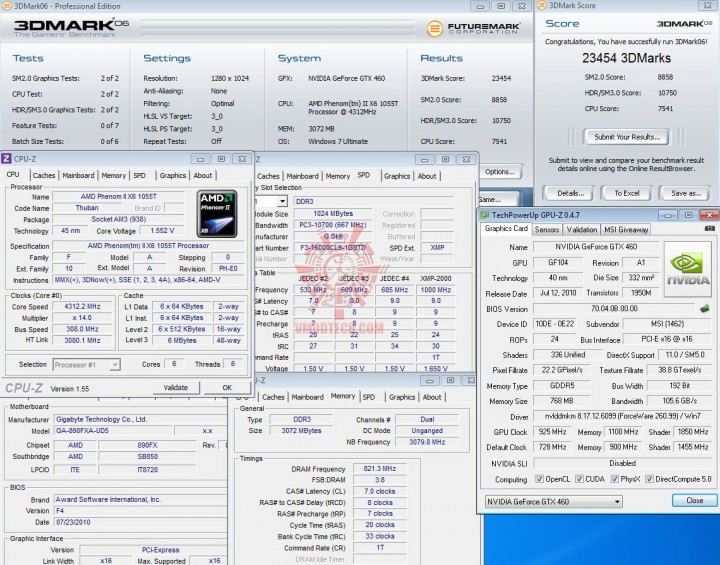Click the Validate button in CPU-Z
720x565 pixels.
click(x=175, y=387)
